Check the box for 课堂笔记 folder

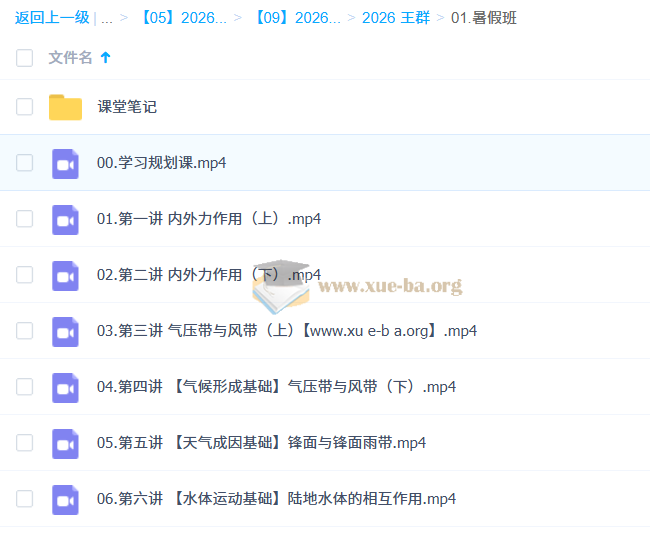click(24, 107)
